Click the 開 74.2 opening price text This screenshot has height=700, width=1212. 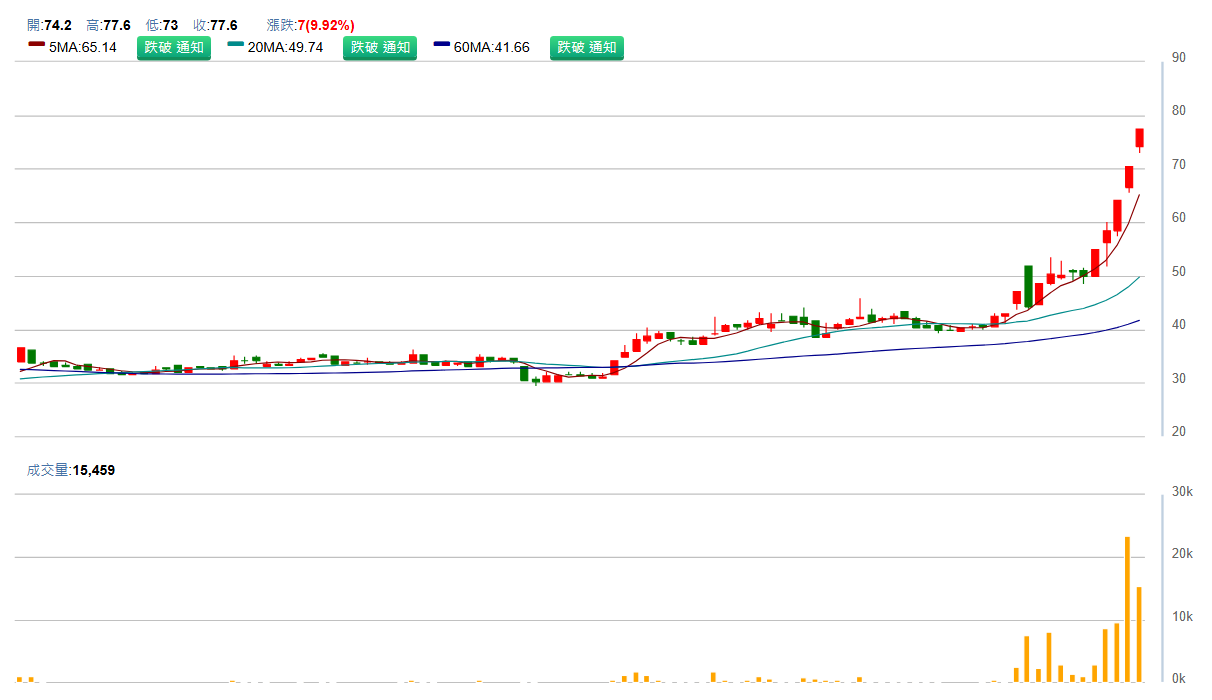(x=49, y=25)
